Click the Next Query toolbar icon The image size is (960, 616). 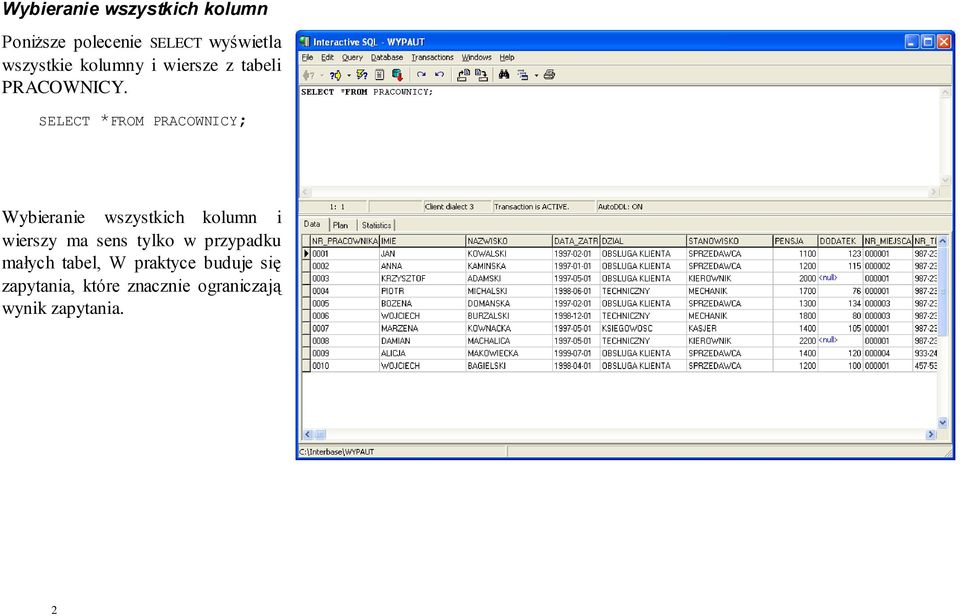coord(335,75)
